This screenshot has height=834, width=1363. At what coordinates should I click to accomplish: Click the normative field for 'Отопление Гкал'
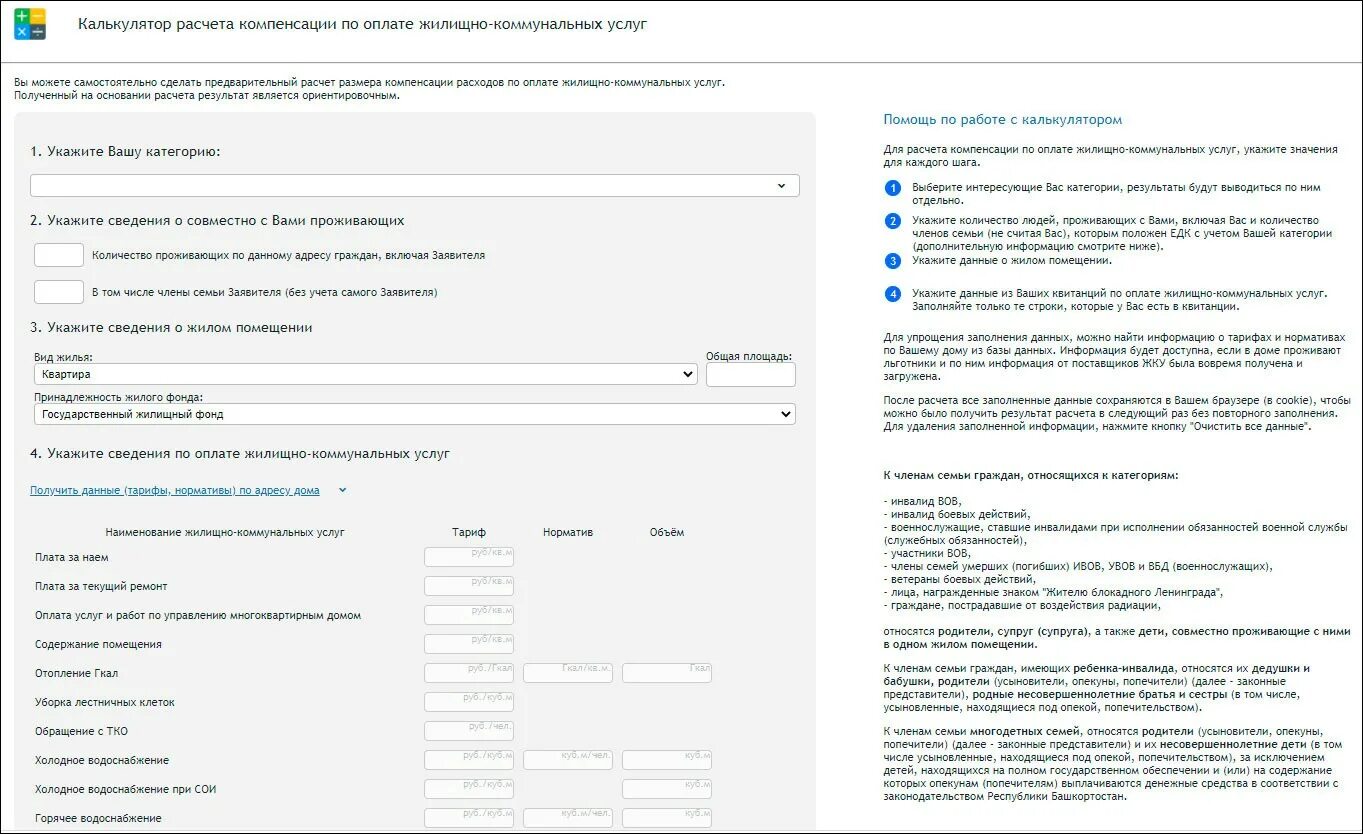[x=568, y=673]
